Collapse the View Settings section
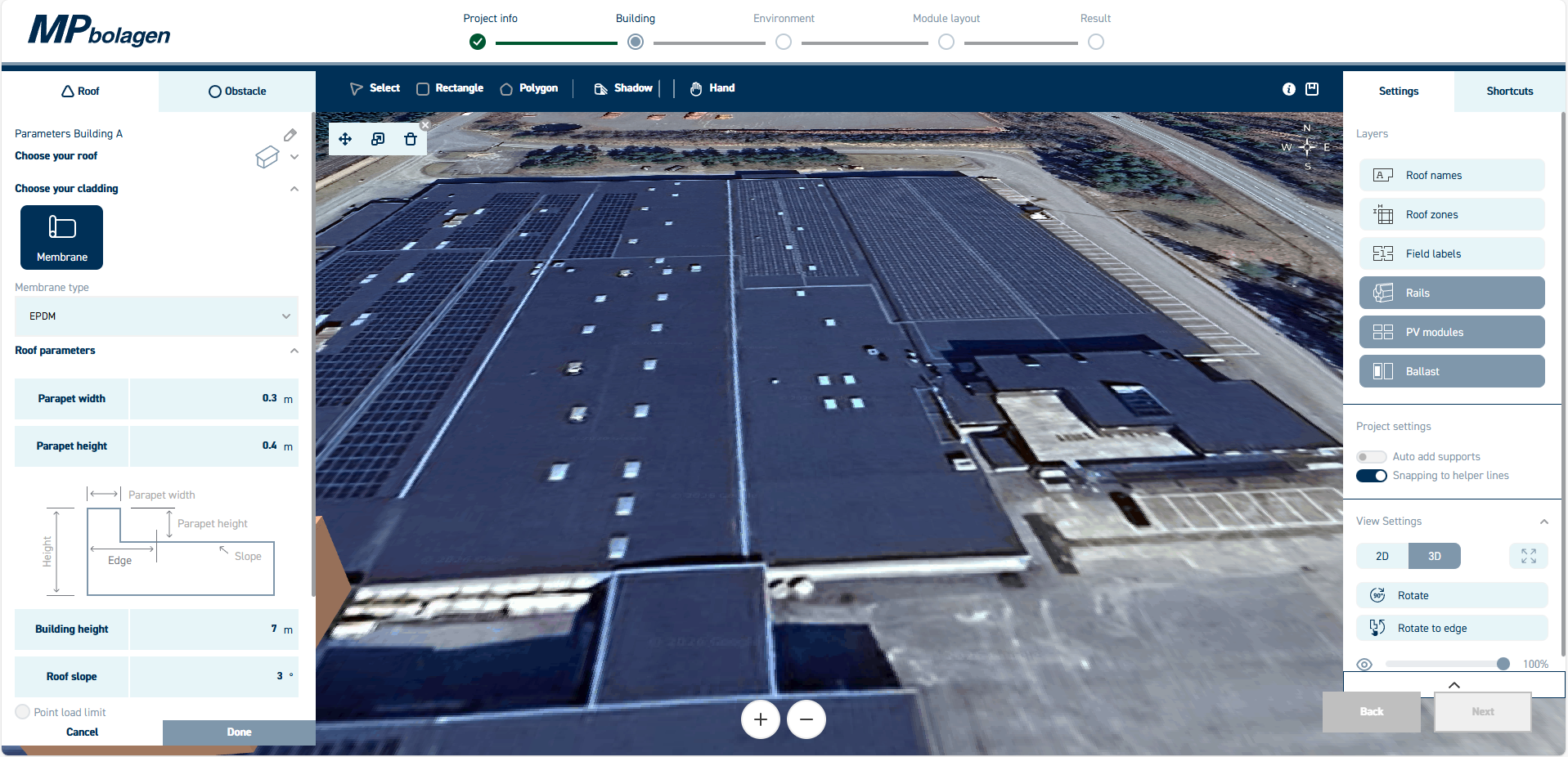The image size is (1568, 757). pos(1543,522)
